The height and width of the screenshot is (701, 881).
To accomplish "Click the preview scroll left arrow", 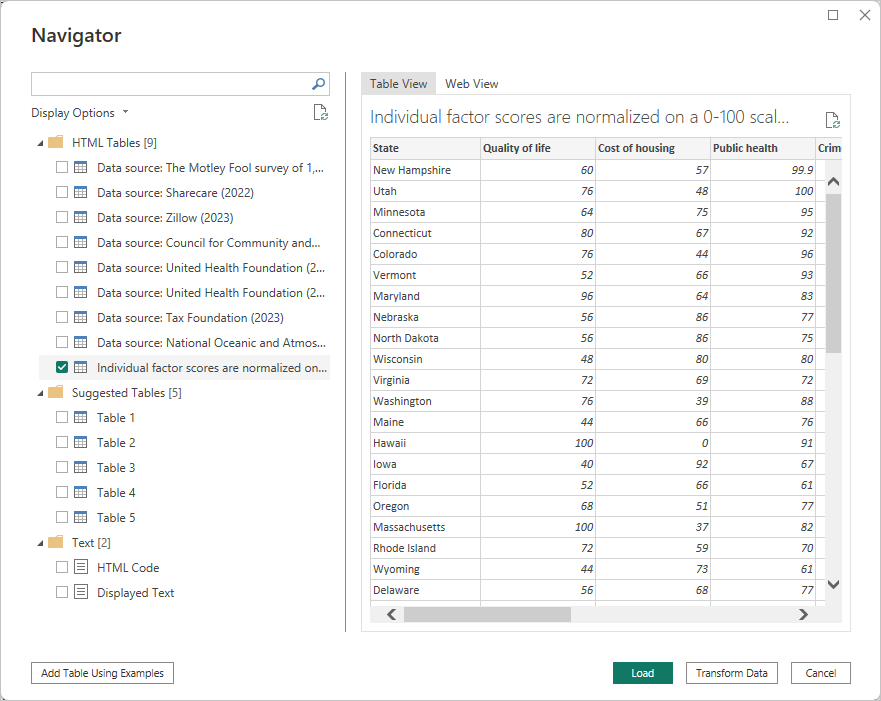I will click(392, 614).
